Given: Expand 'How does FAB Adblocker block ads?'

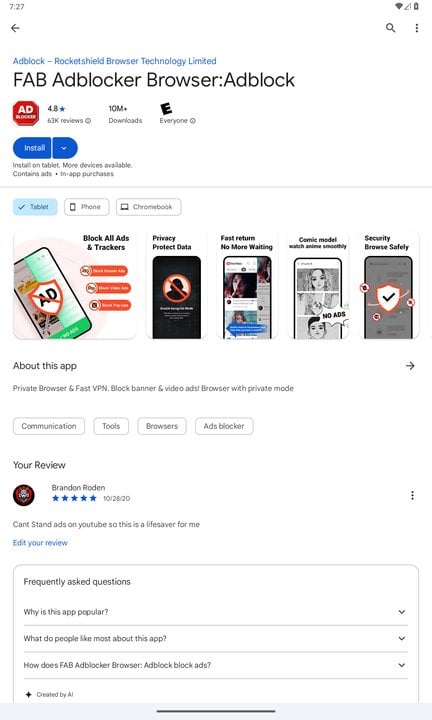Looking at the screenshot, I should [215, 665].
